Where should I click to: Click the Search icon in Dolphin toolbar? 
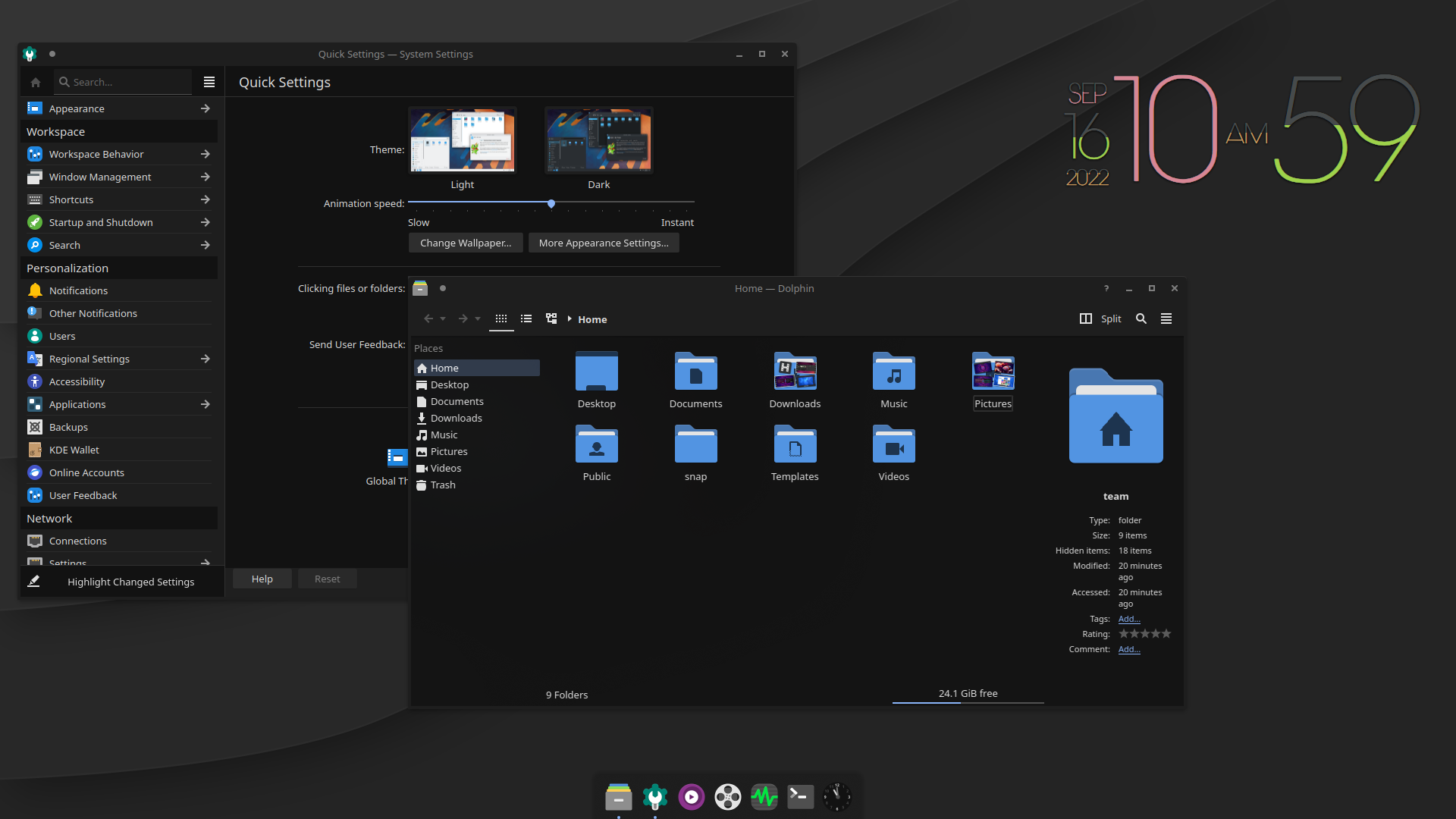tap(1140, 318)
